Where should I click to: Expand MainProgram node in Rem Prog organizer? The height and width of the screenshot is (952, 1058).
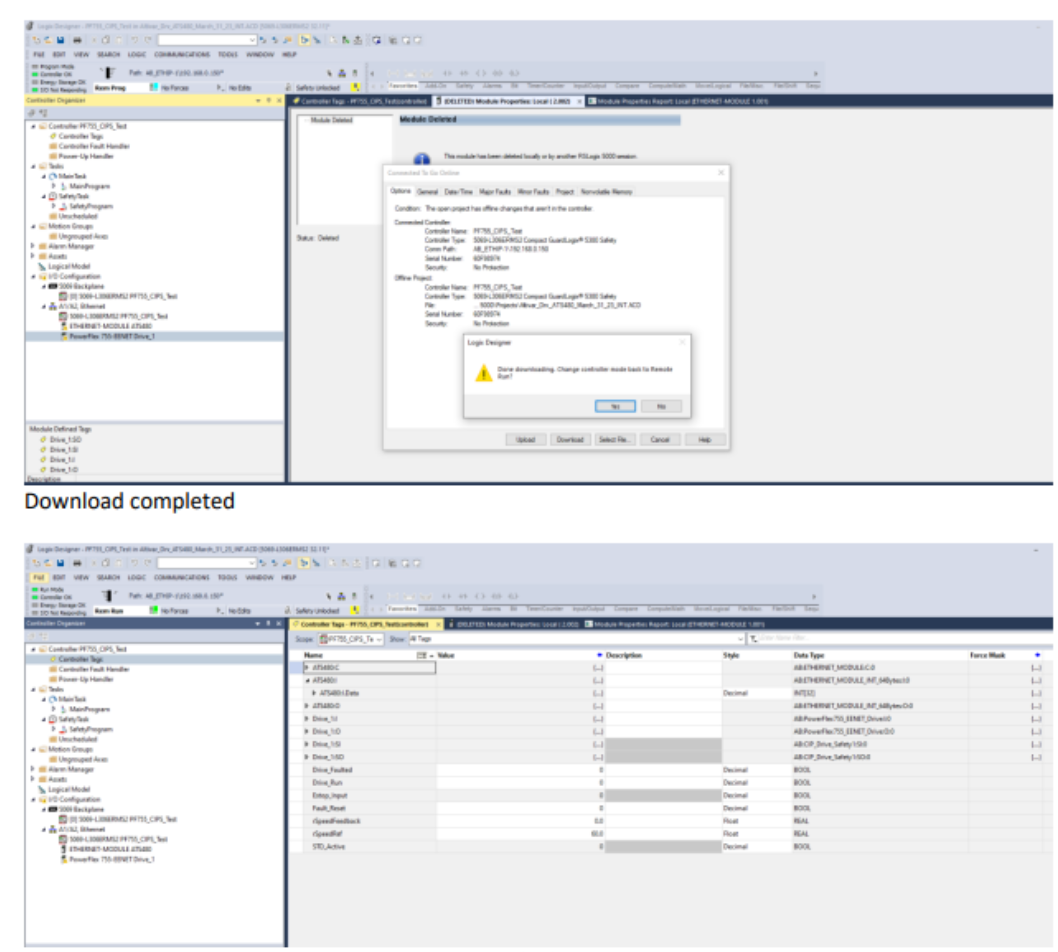click(x=54, y=186)
